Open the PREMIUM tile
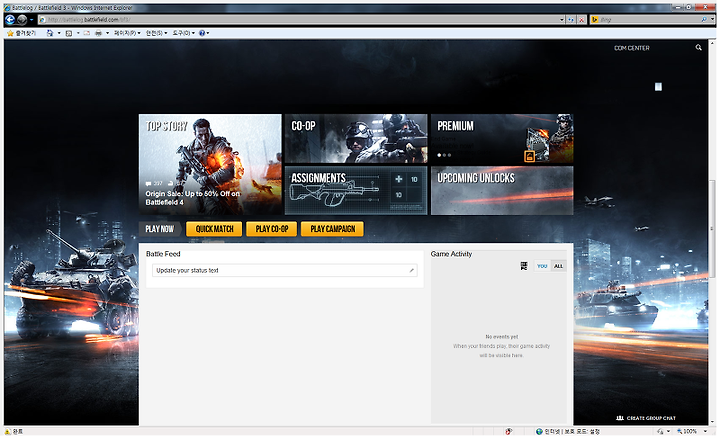 (x=502, y=139)
